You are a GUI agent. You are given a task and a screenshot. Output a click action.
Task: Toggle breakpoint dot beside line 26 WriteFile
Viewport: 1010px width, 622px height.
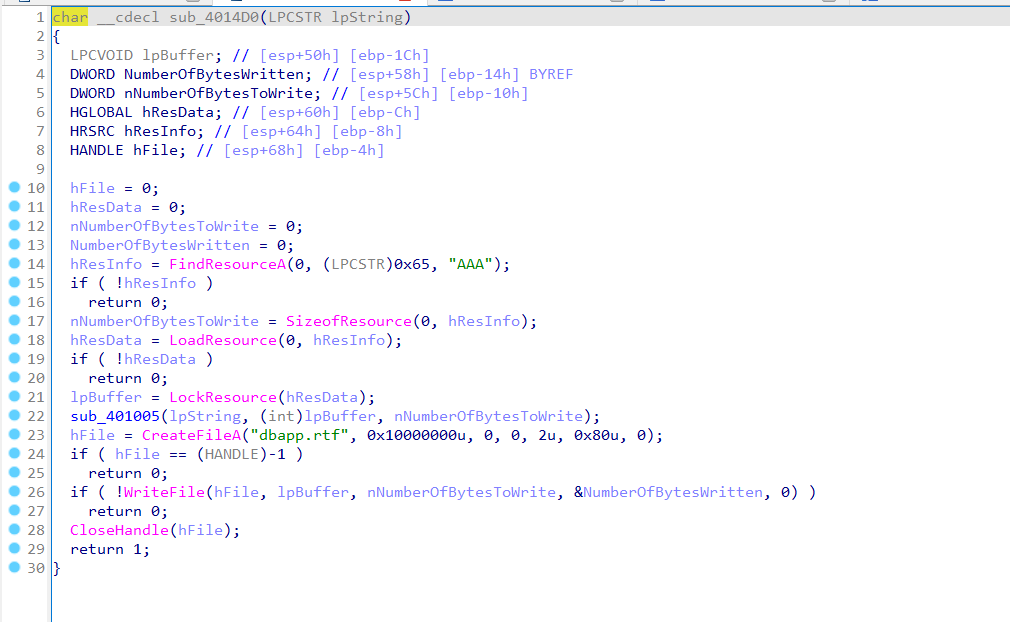tap(14, 492)
